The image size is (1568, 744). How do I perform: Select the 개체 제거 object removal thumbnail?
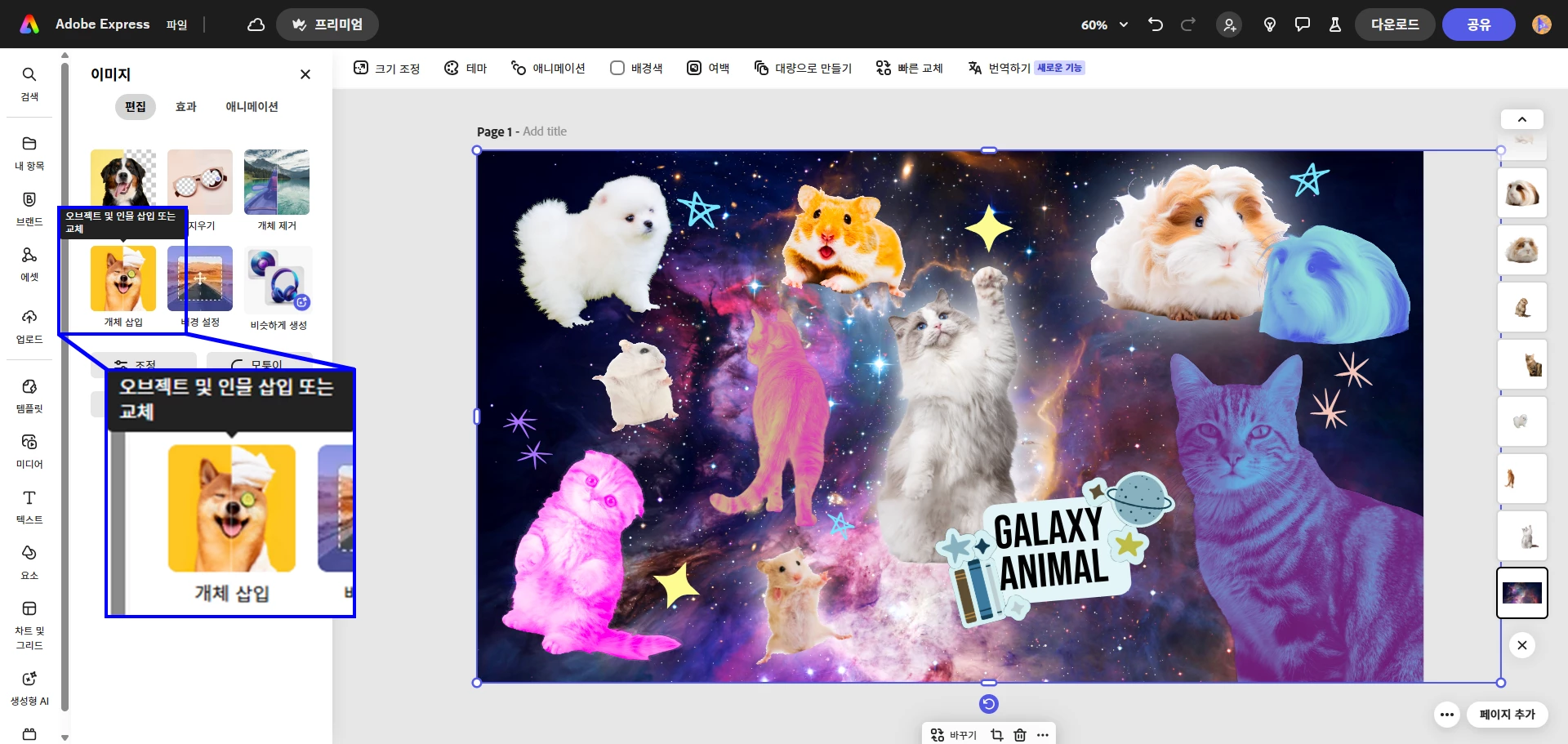(x=277, y=182)
